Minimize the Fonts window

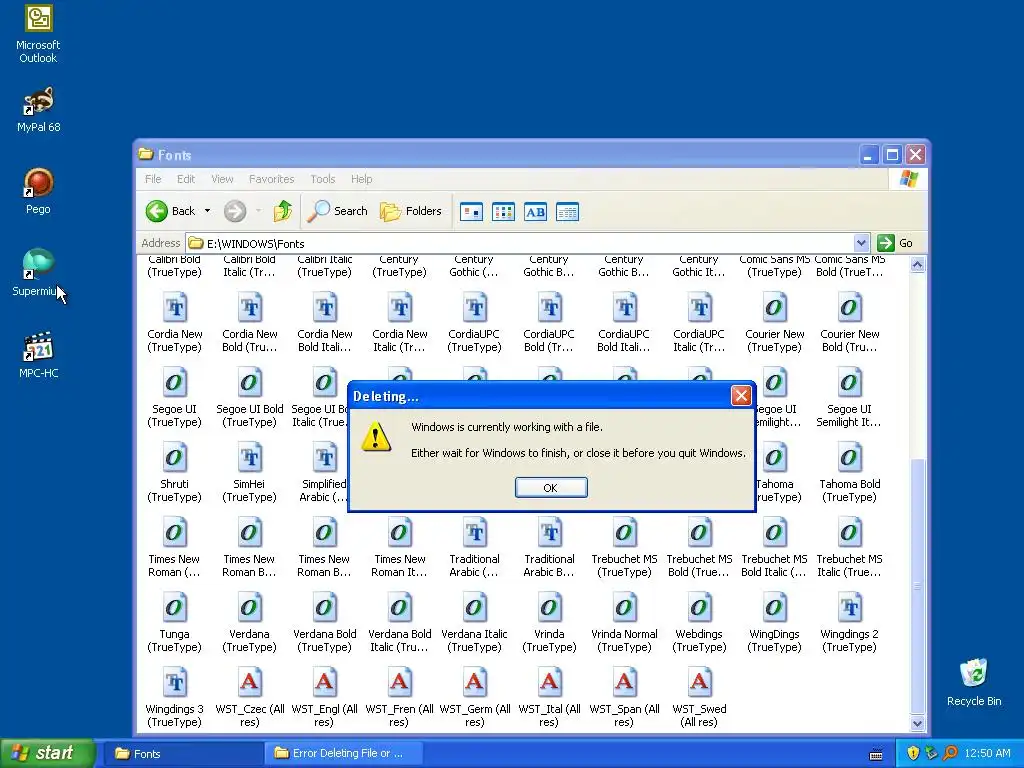pos(868,155)
